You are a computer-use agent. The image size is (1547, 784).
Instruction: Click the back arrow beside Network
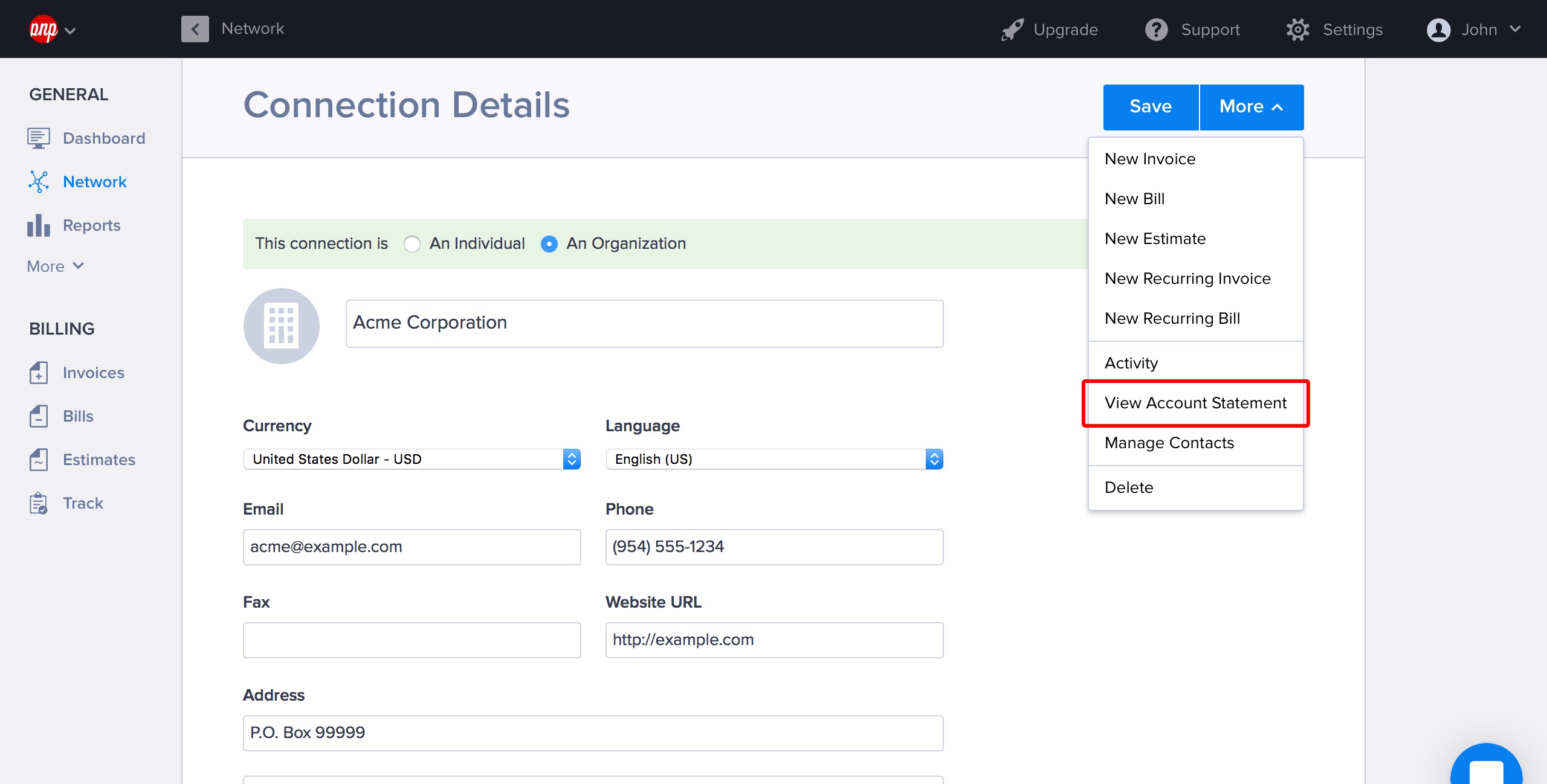[x=195, y=29]
